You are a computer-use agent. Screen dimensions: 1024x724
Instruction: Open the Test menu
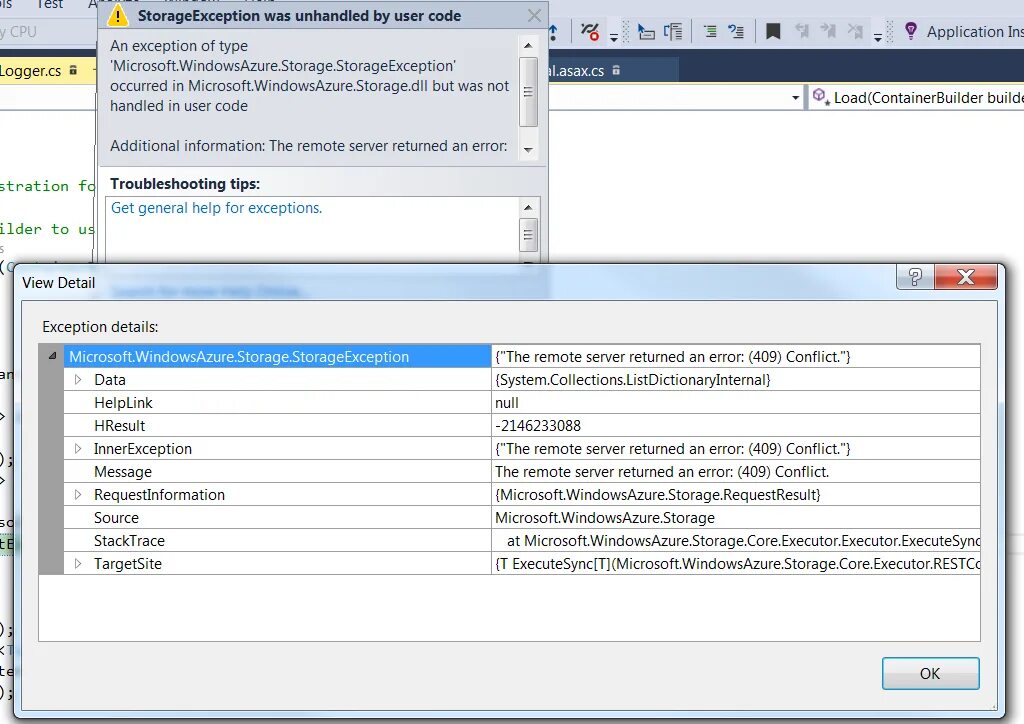click(50, 5)
